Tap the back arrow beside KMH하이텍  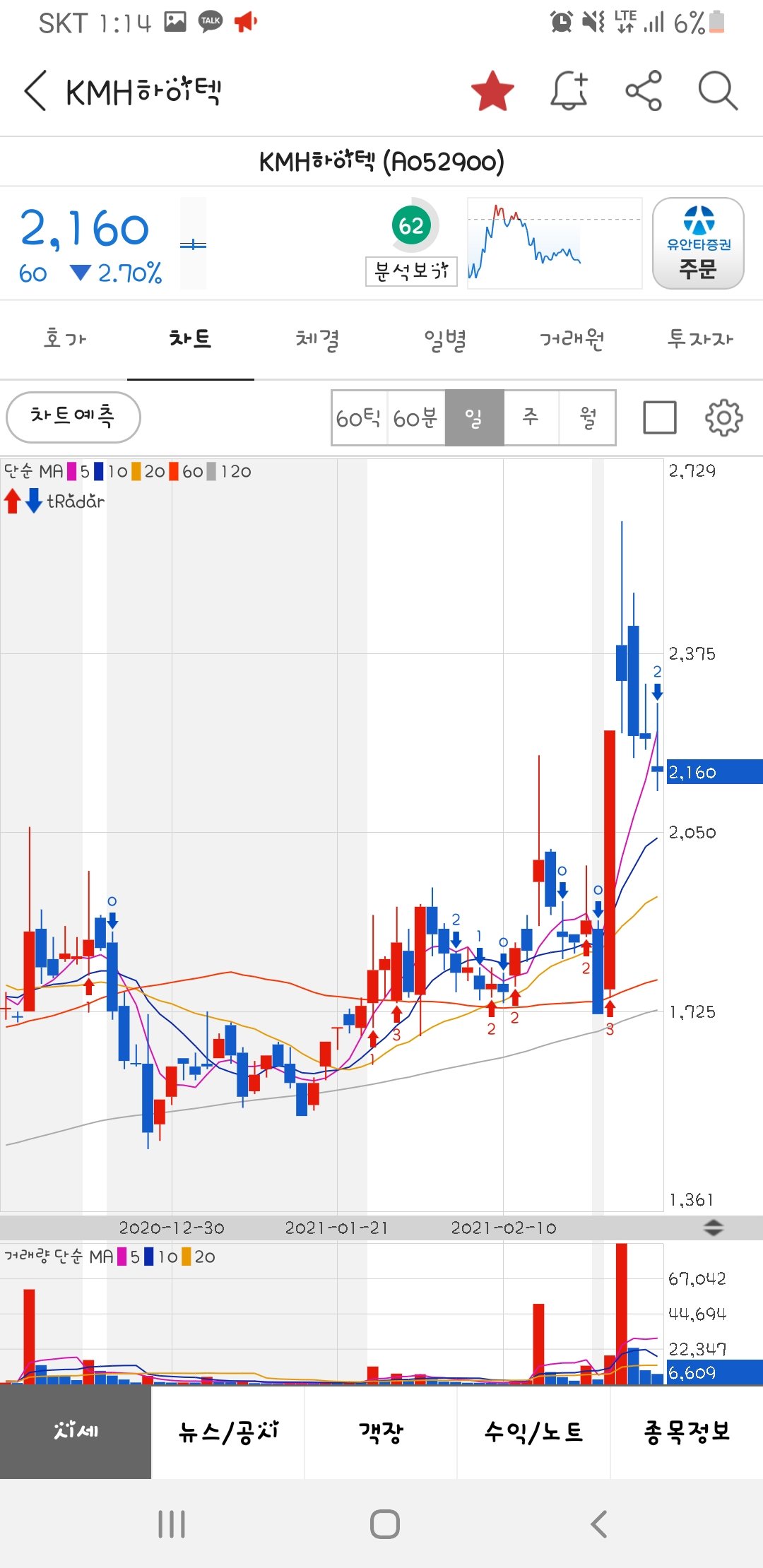35,90
